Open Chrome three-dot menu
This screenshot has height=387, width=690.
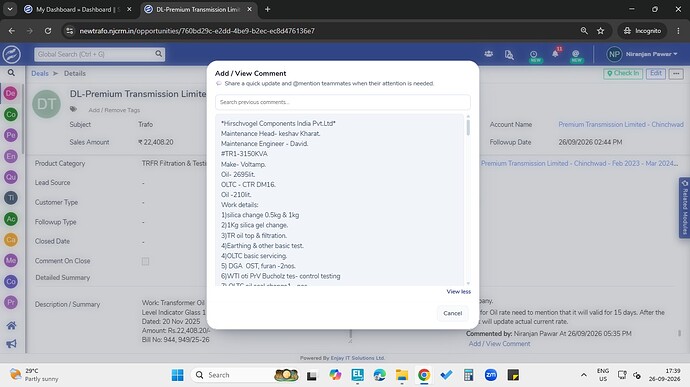coord(678,31)
